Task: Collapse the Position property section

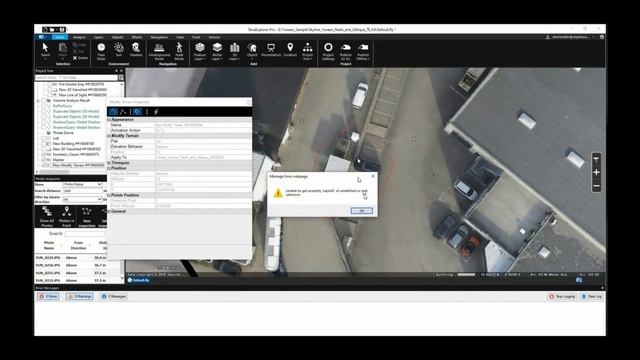Action: click(109, 168)
